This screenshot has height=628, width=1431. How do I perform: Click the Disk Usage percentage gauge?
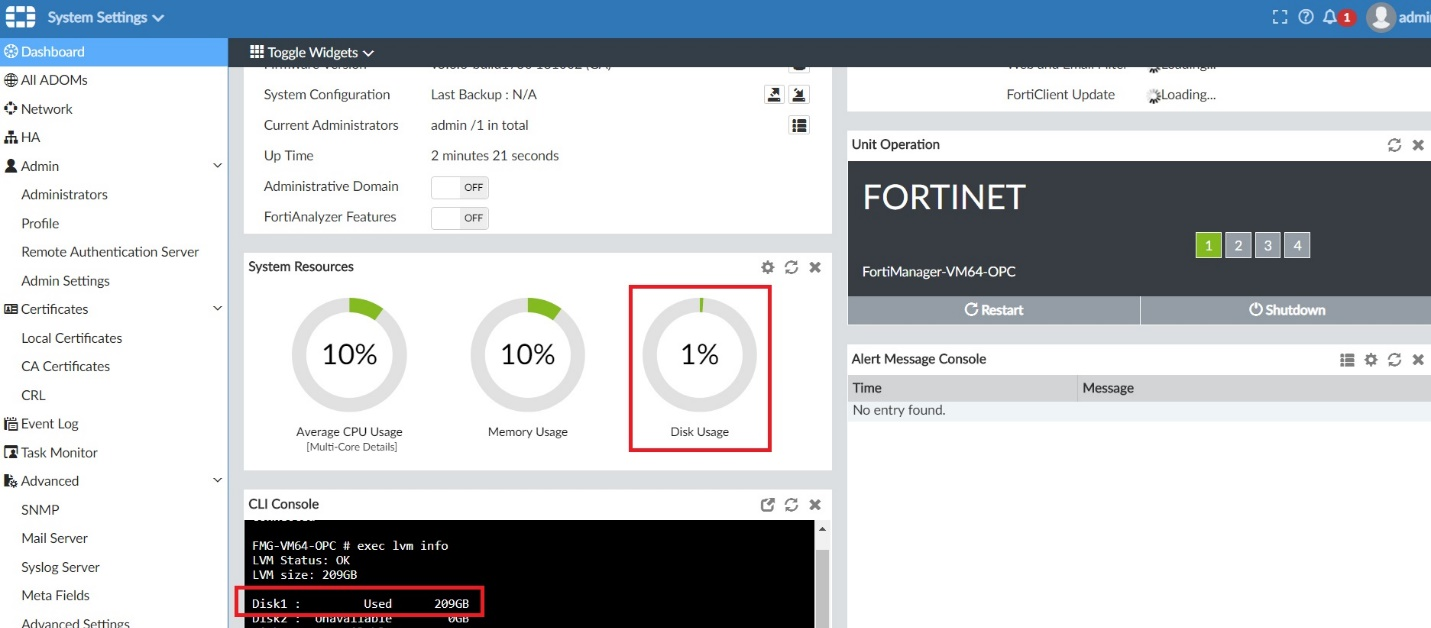tap(700, 355)
